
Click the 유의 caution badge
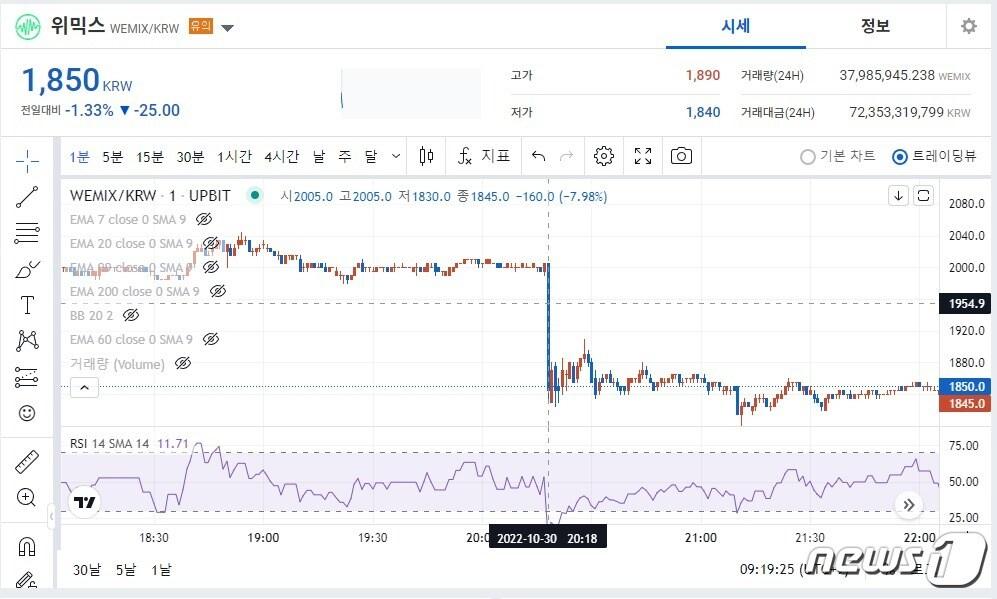[201, 26]
